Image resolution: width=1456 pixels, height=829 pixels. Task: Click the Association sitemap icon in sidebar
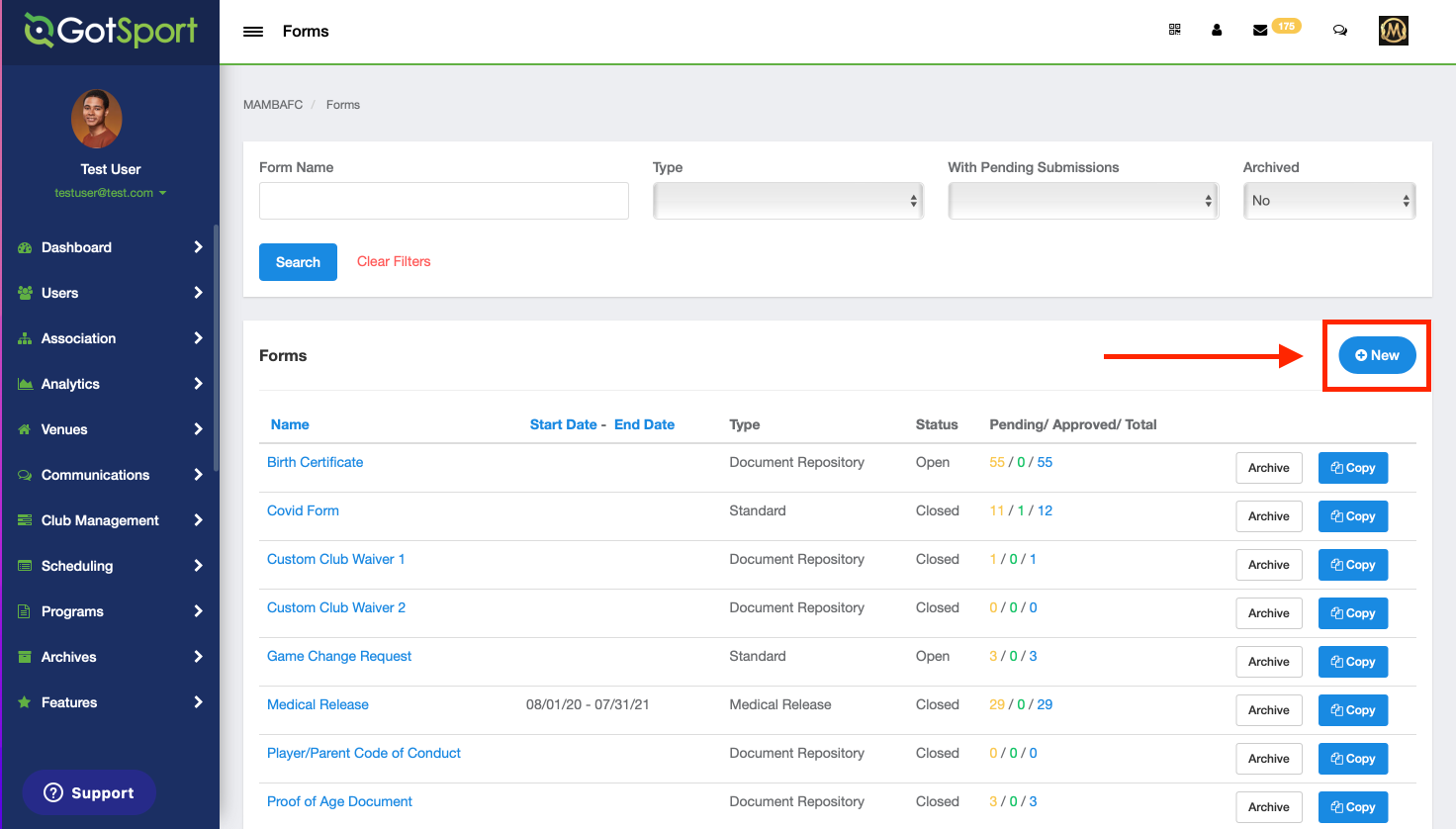coord(25,338)
